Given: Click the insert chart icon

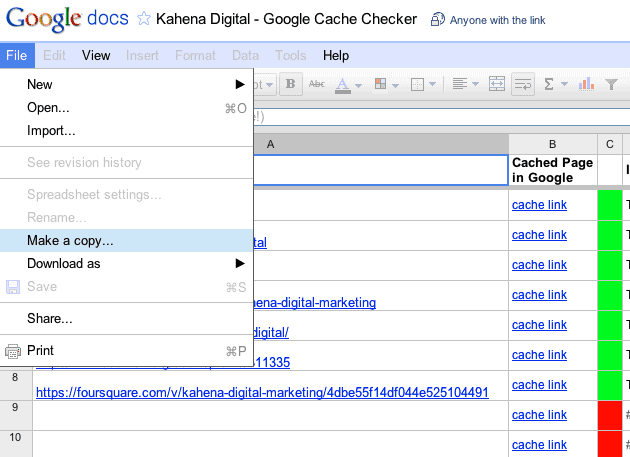Looking at the screenshot, I should [x=586, y=84].
